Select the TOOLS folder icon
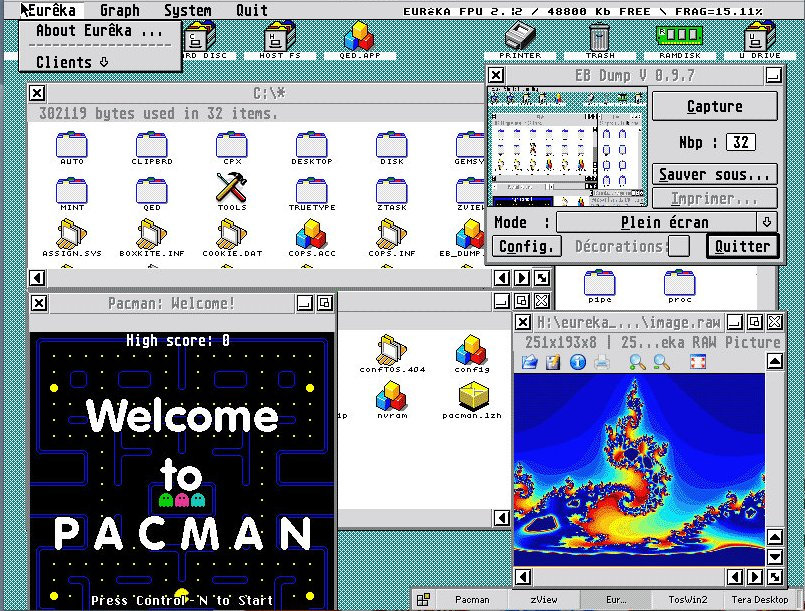 coord(232,192)
